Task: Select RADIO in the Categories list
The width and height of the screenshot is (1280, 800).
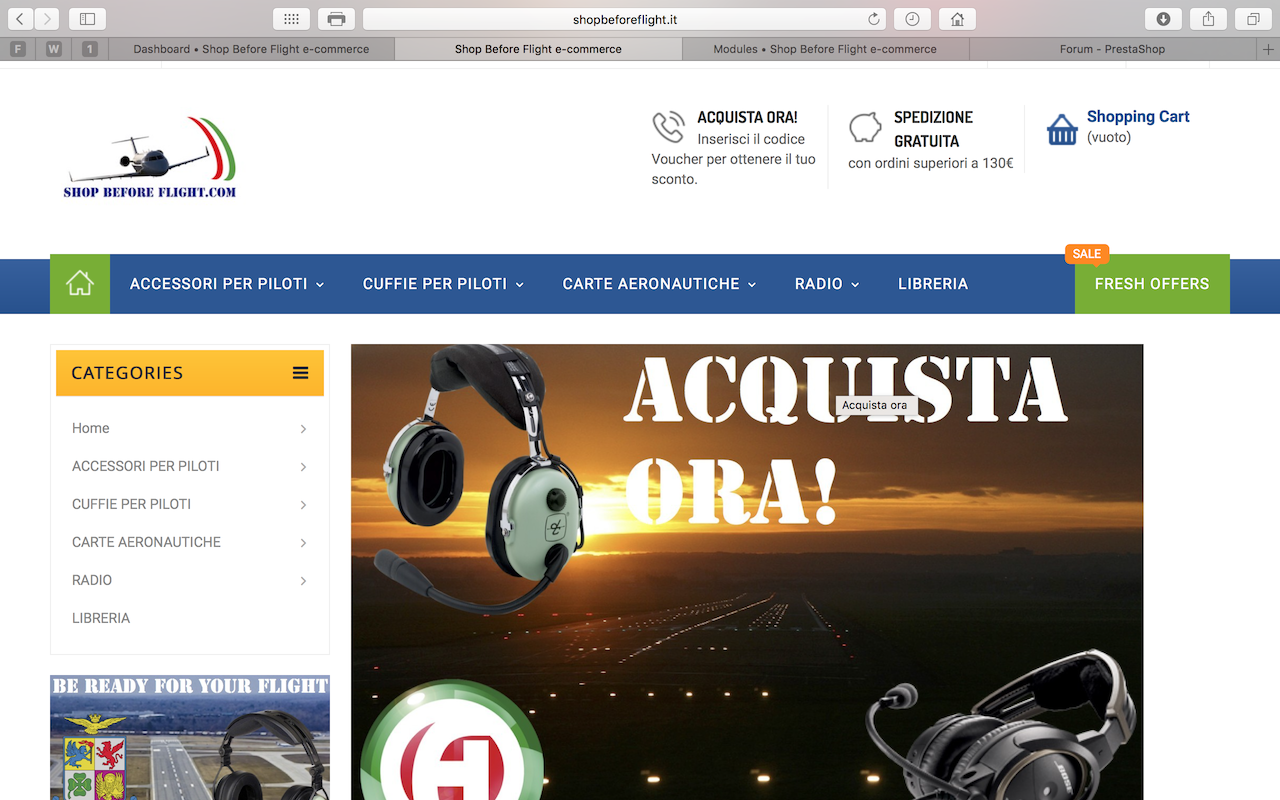Action: click(92, 580)
